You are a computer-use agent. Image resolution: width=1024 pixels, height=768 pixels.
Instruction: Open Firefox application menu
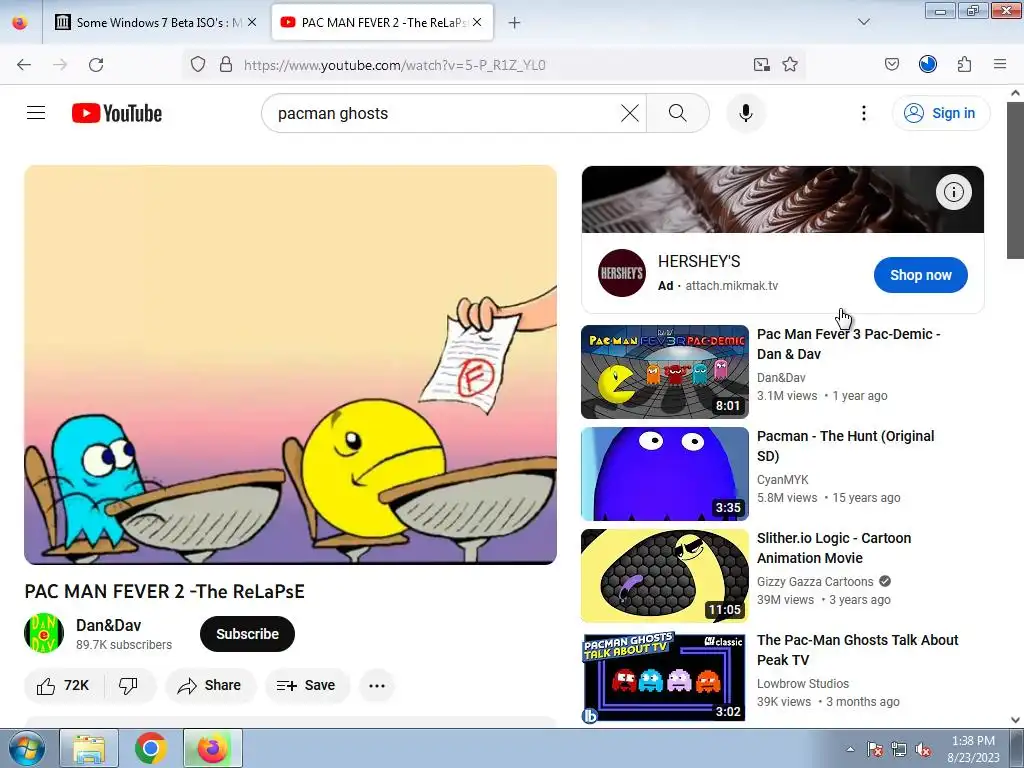tap(1000, 65)
